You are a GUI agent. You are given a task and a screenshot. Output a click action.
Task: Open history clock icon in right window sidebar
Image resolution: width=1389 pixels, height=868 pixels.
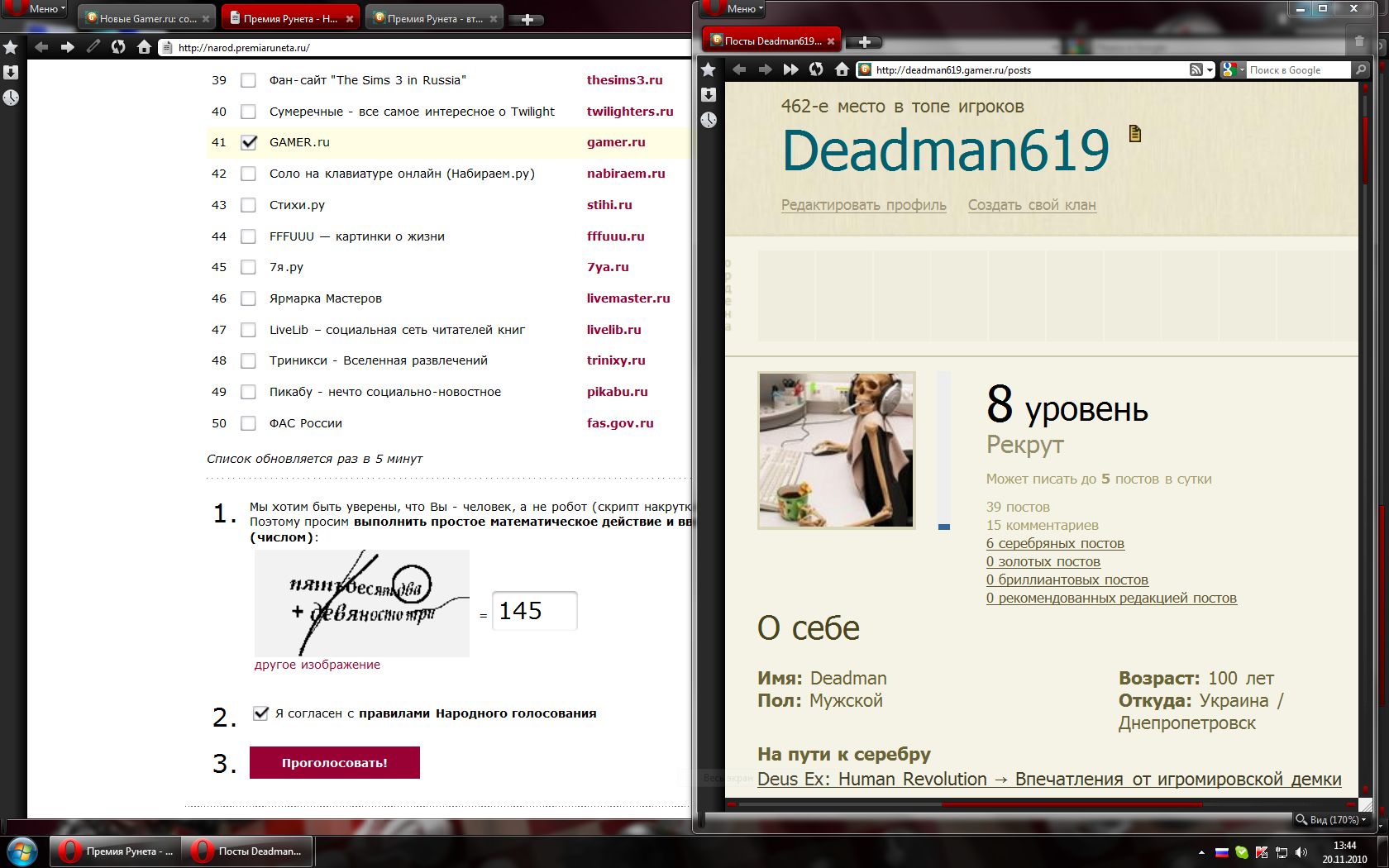pyautogui.click(x=709, y=120)
